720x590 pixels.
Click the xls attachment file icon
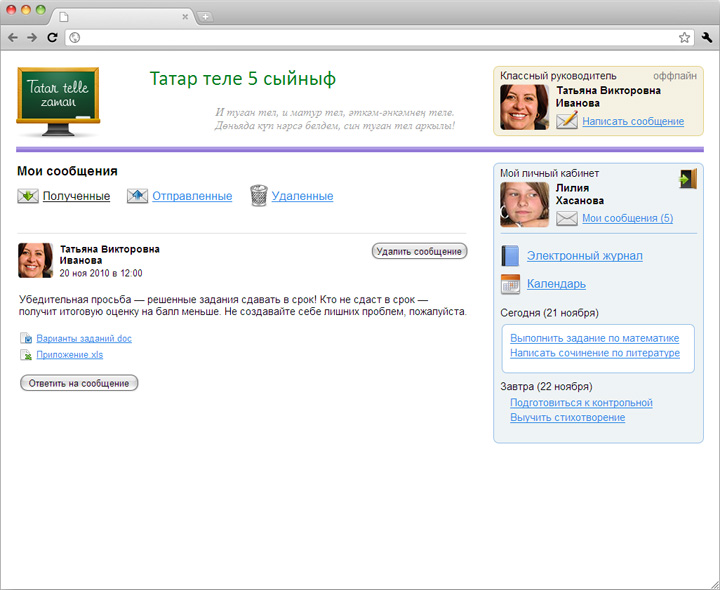[26, 355]
